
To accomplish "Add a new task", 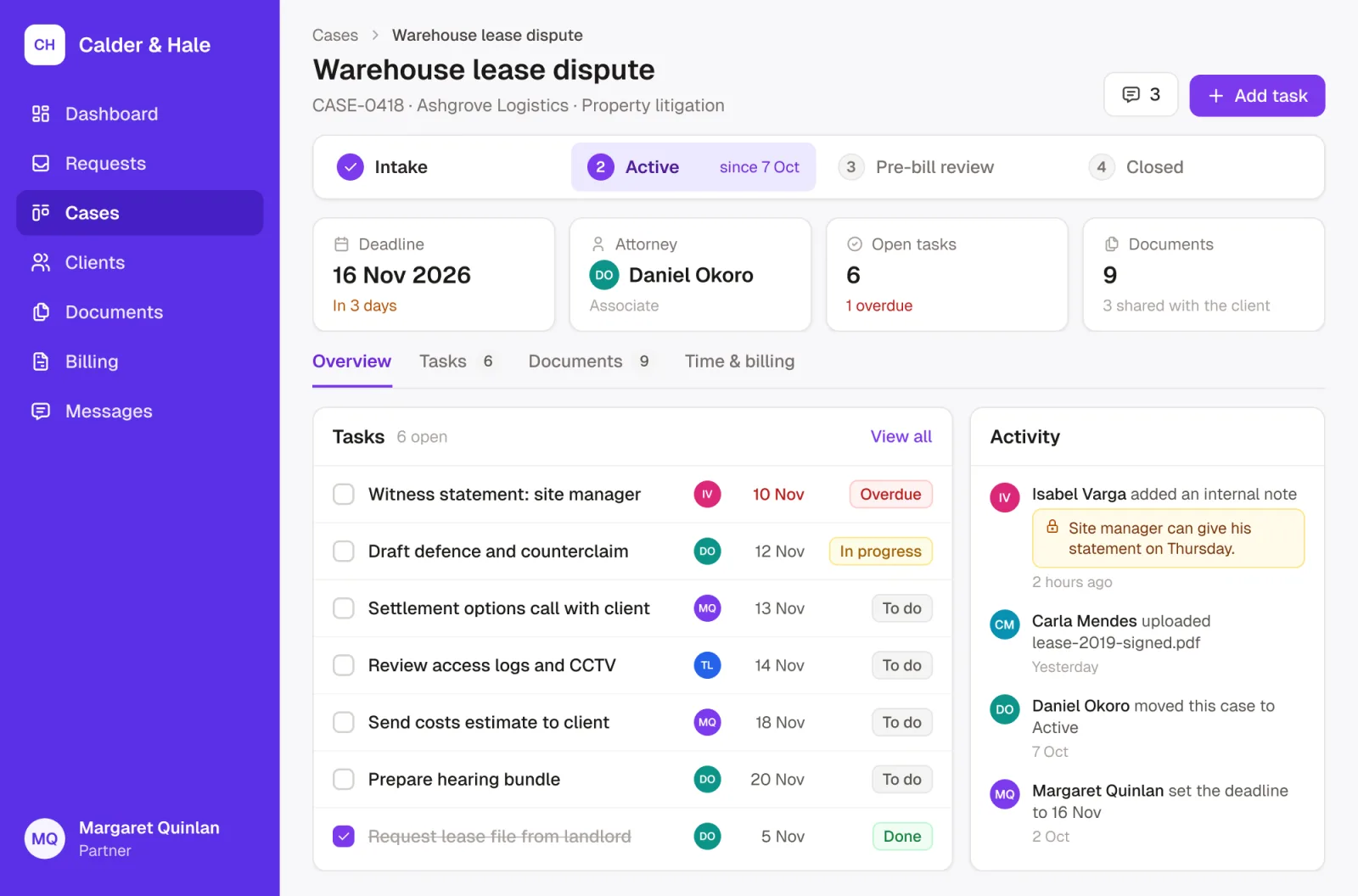I will (1257, 96).
